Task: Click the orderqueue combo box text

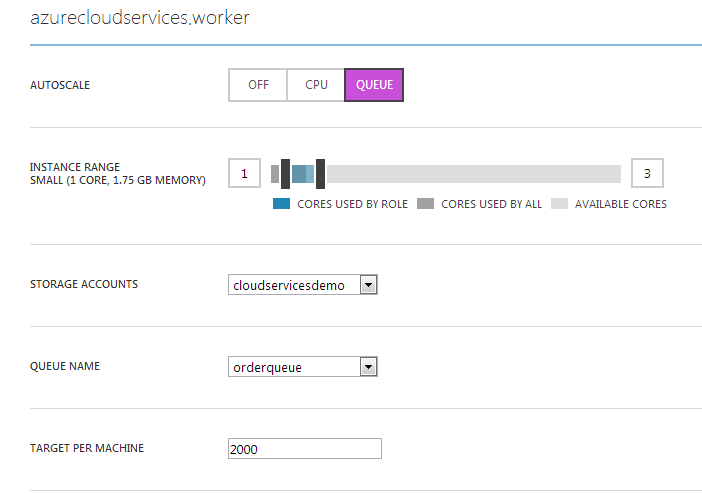Action: coord(267,368)
